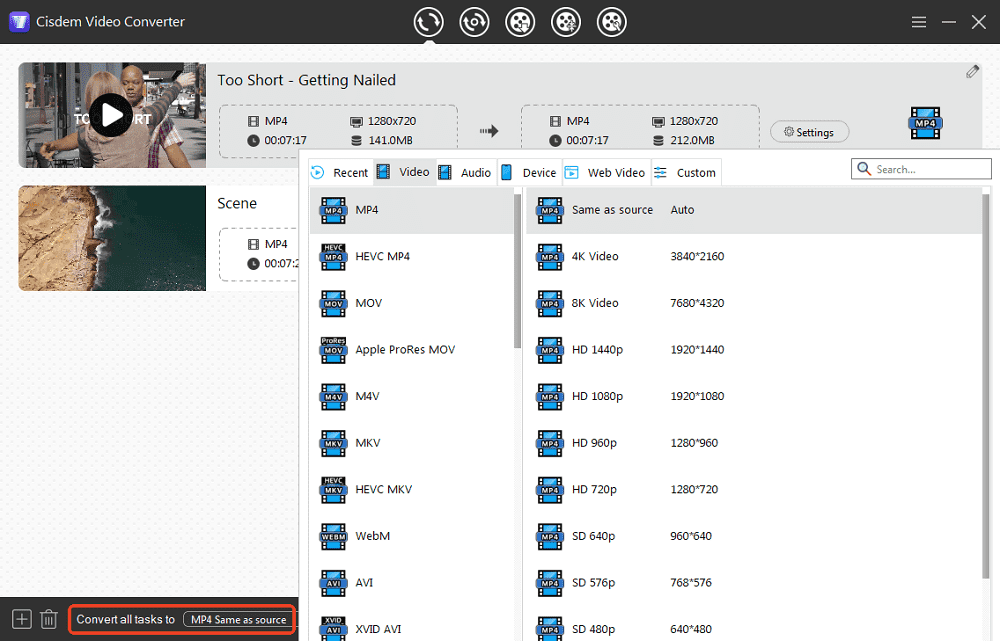Play the Too Short video thumbnail
Screen dimensions: 1000x641
(x=111, y=115)
